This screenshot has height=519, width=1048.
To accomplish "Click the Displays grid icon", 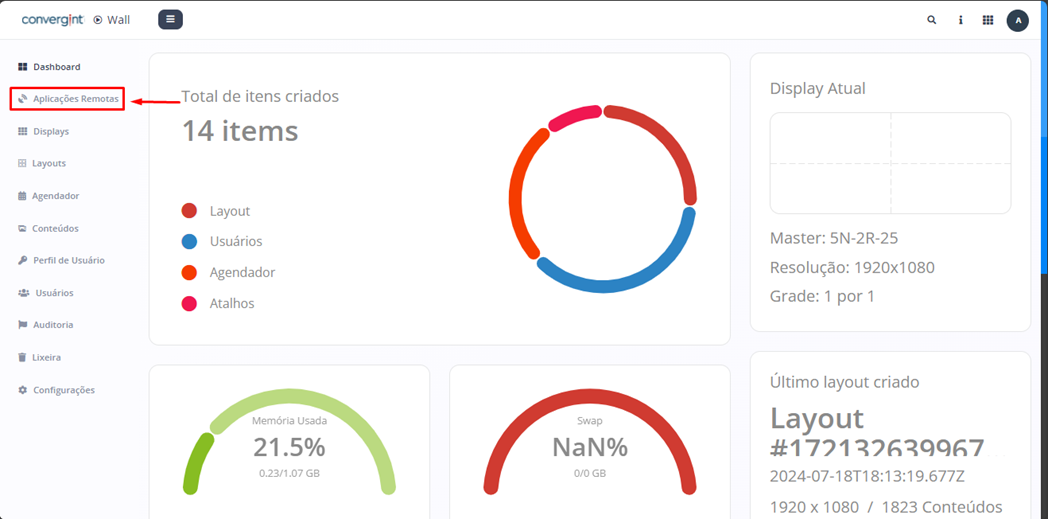I will coord(23,131).
